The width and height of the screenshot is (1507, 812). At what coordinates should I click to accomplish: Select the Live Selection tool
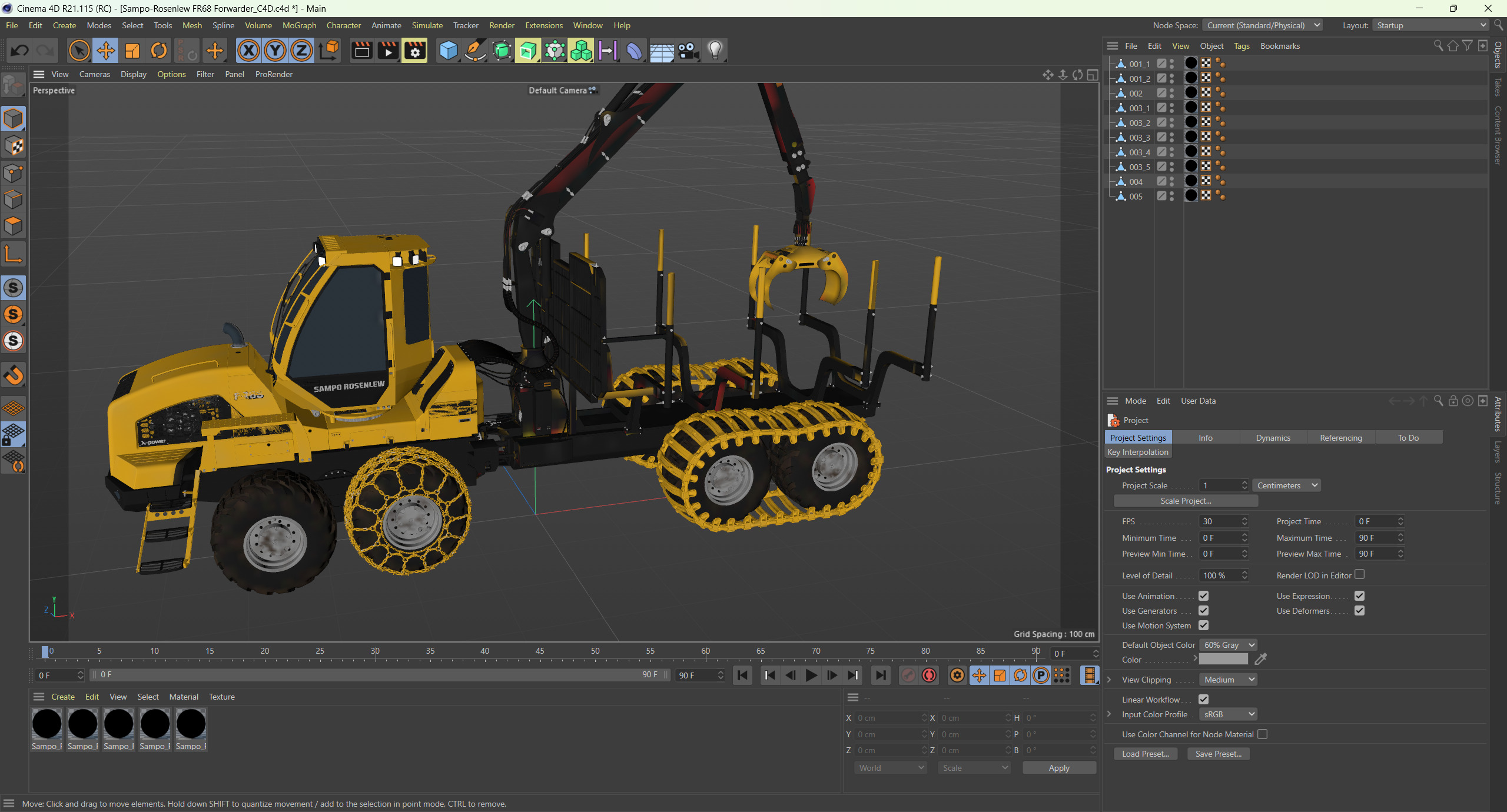pyautogui.click(x=79, y=51)
